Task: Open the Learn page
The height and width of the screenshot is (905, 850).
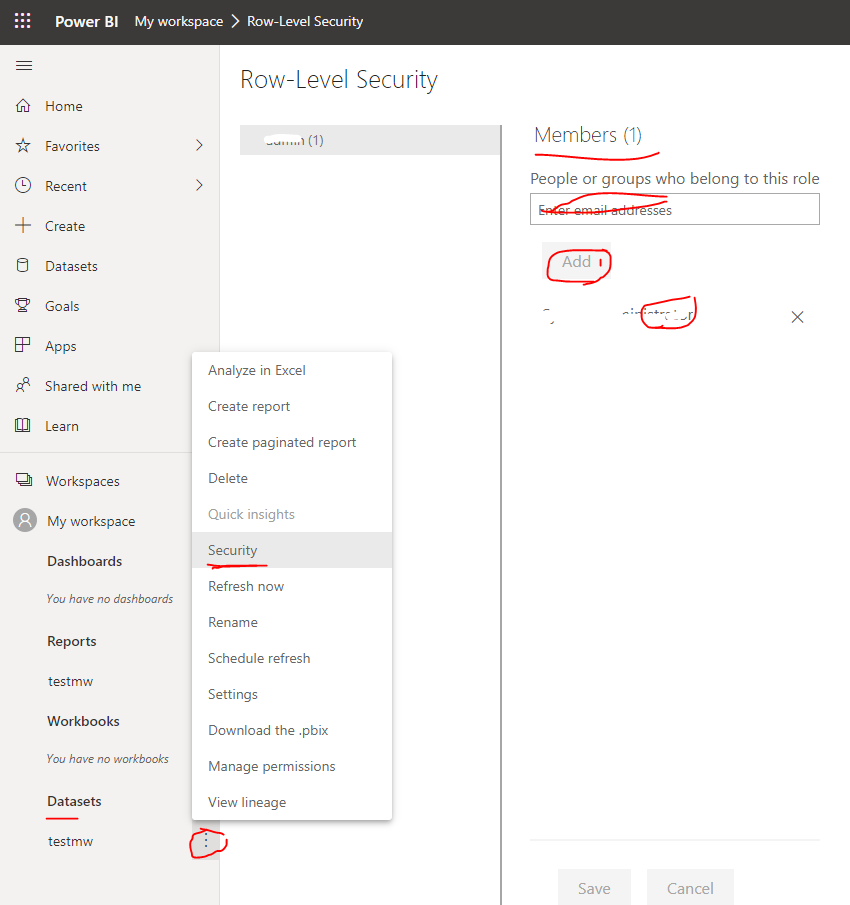Action: click(x=62, y=426)
